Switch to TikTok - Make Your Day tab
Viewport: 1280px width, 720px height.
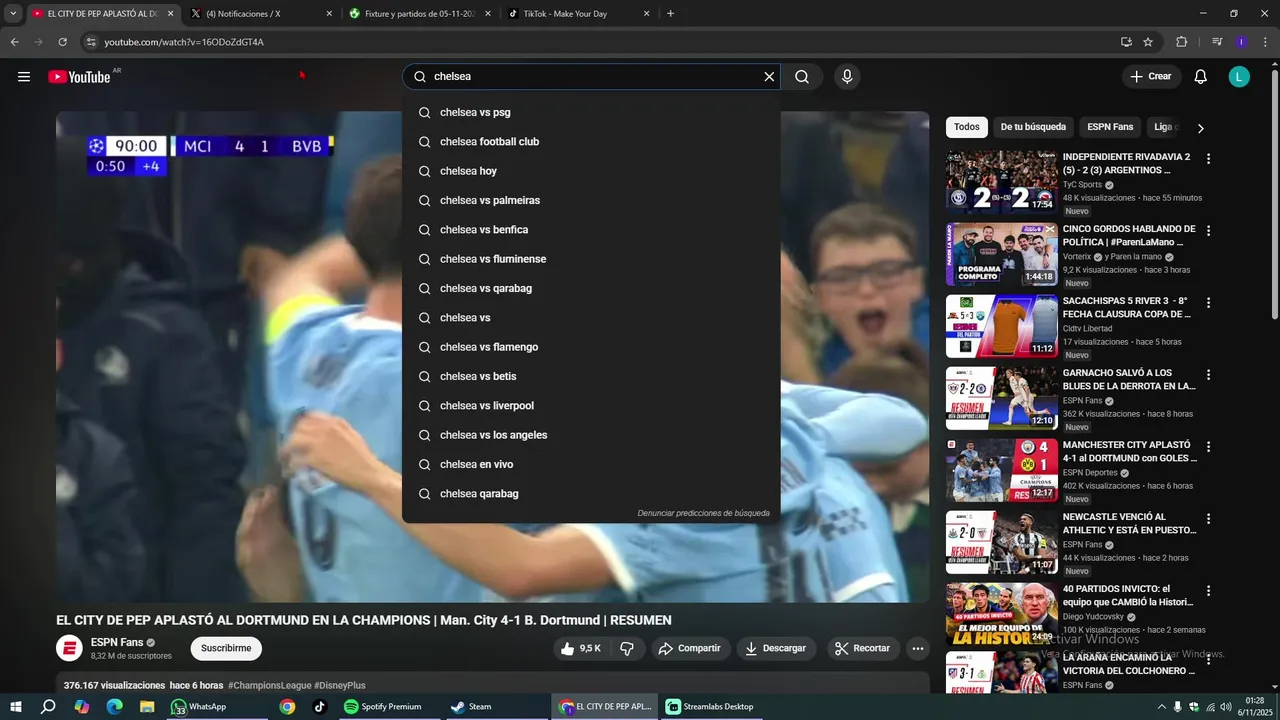click(x=577, y=14)
